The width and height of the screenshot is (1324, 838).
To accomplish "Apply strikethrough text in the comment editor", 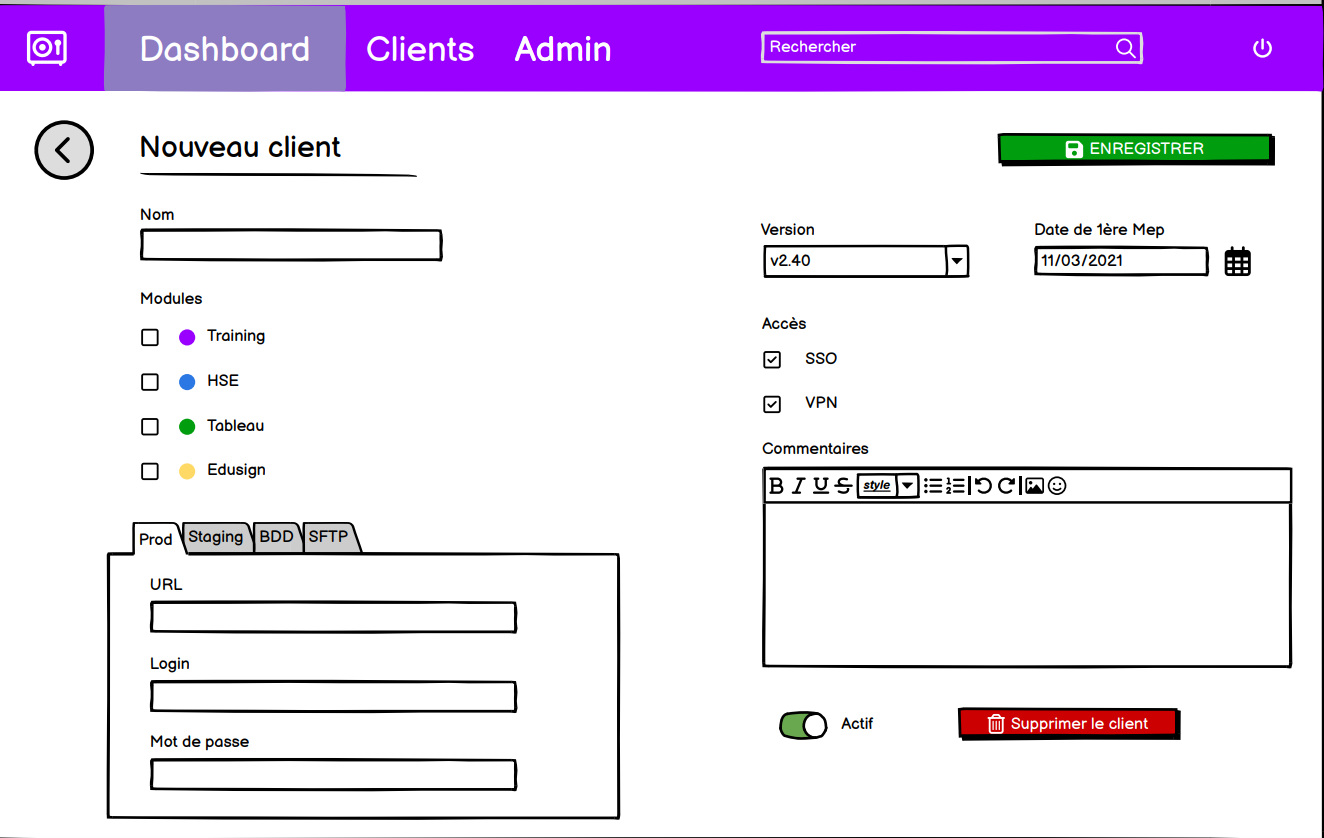I will click(x=843, y=486).
